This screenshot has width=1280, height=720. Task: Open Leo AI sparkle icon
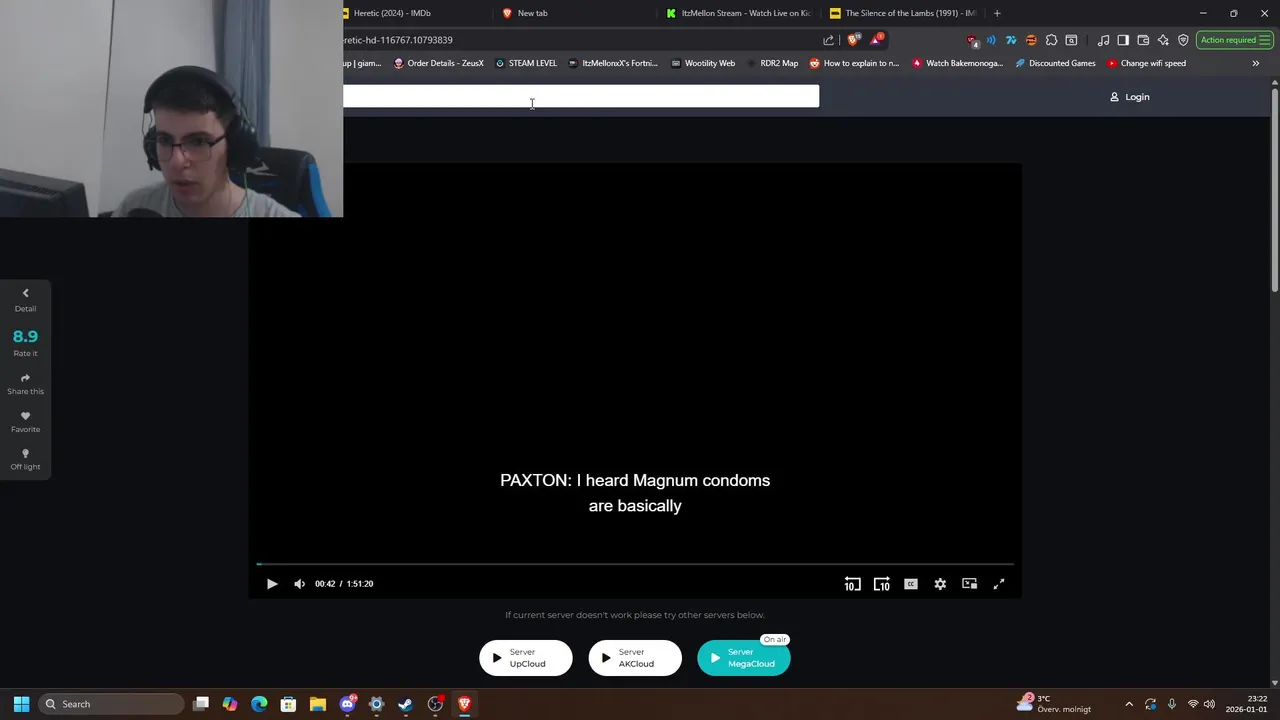(x=1163, y=40)
